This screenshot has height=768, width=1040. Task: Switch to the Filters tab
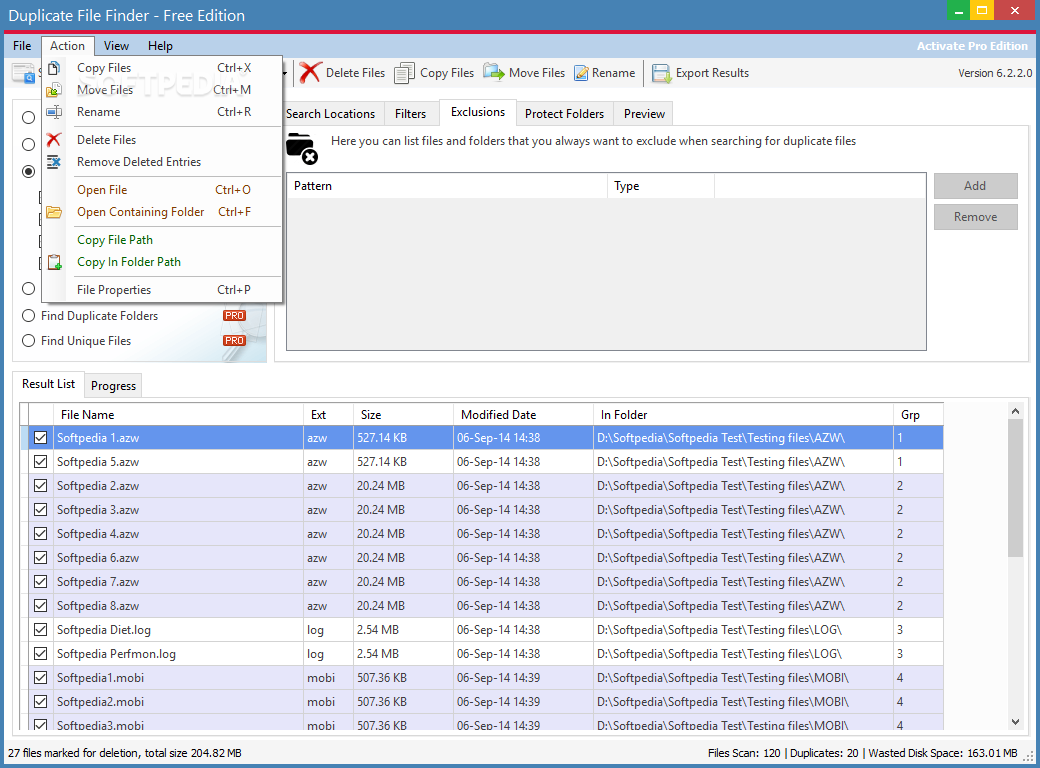411,114
